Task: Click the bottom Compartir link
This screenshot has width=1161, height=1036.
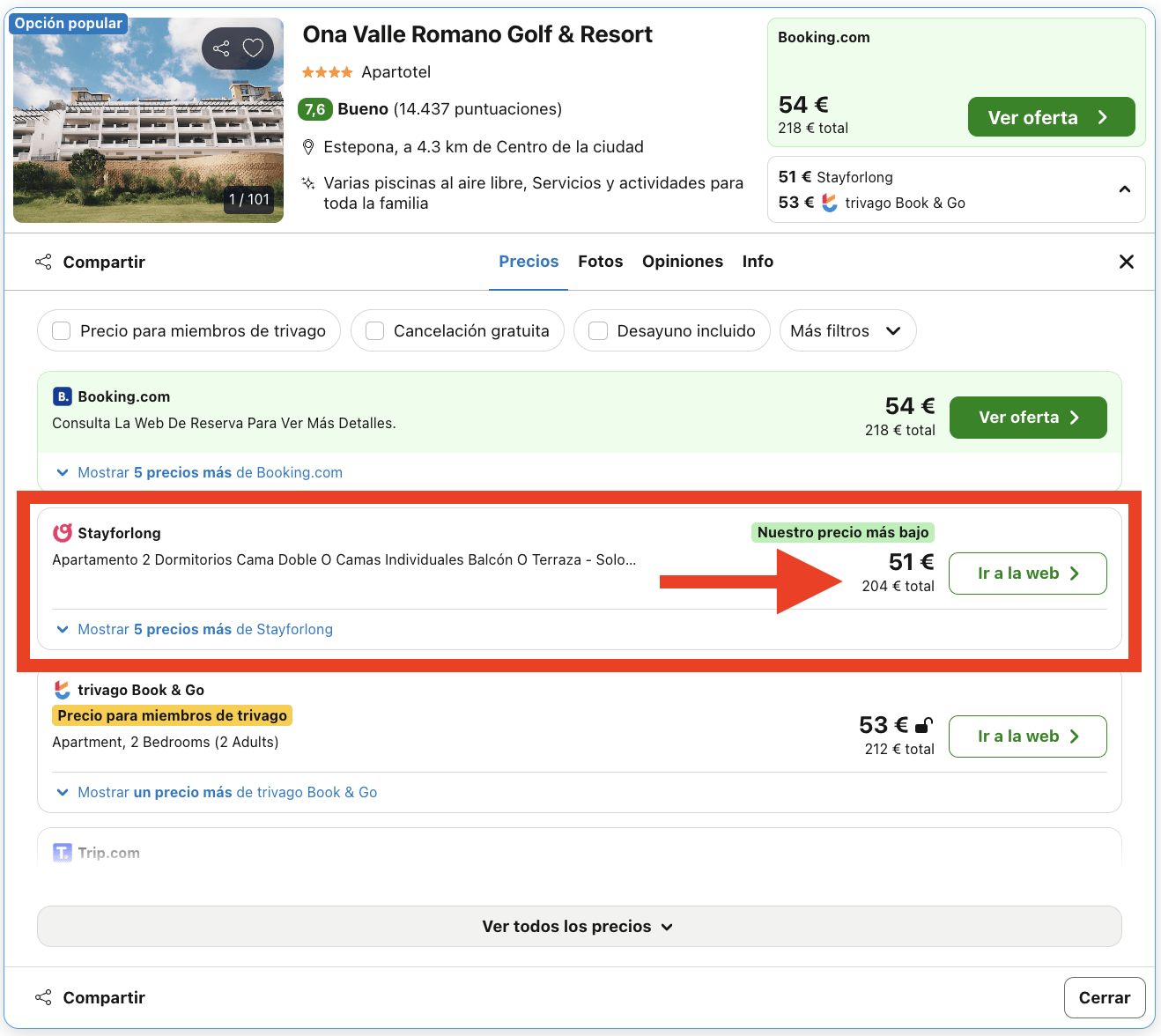Action: [x=104, y=997]
